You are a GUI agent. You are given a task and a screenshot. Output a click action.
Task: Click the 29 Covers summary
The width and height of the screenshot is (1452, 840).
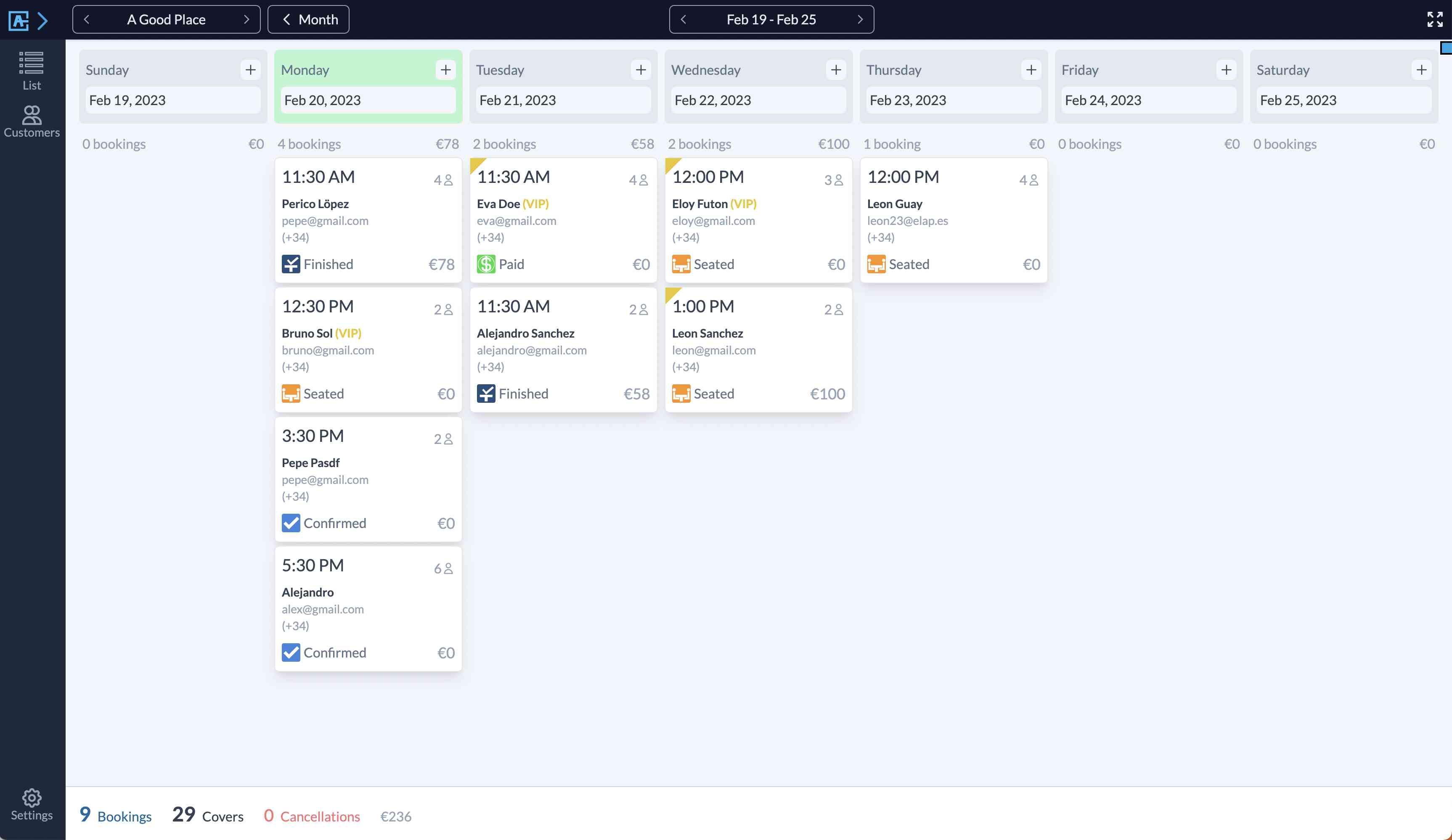tap(207, 815)
